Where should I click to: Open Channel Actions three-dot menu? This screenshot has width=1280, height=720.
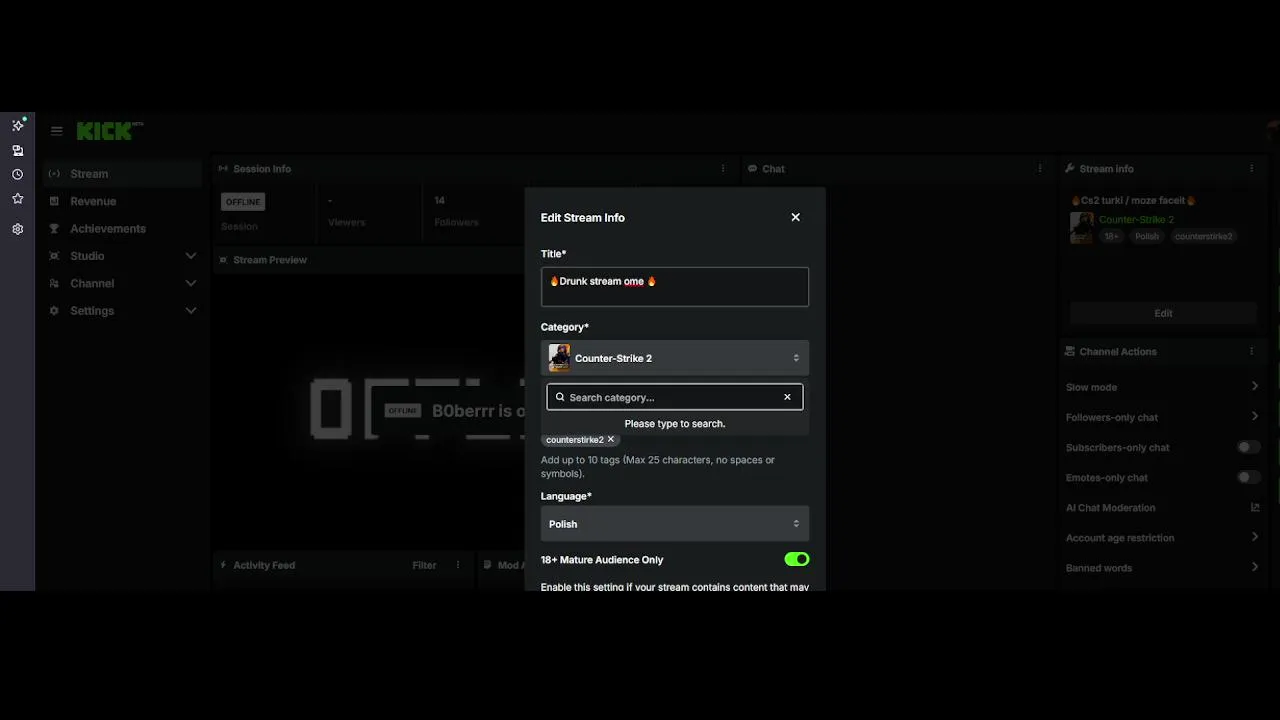coord(1252,351)
